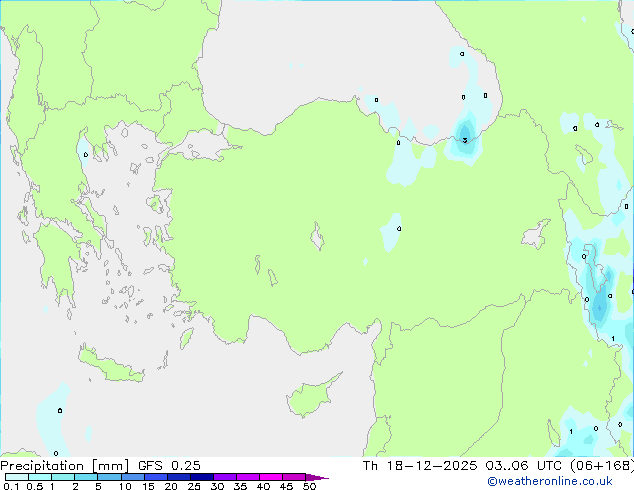Select the 10–15 mm blue legend swatch
The image size is (634, 490).
pyautogui.click(x=135, y=478)
